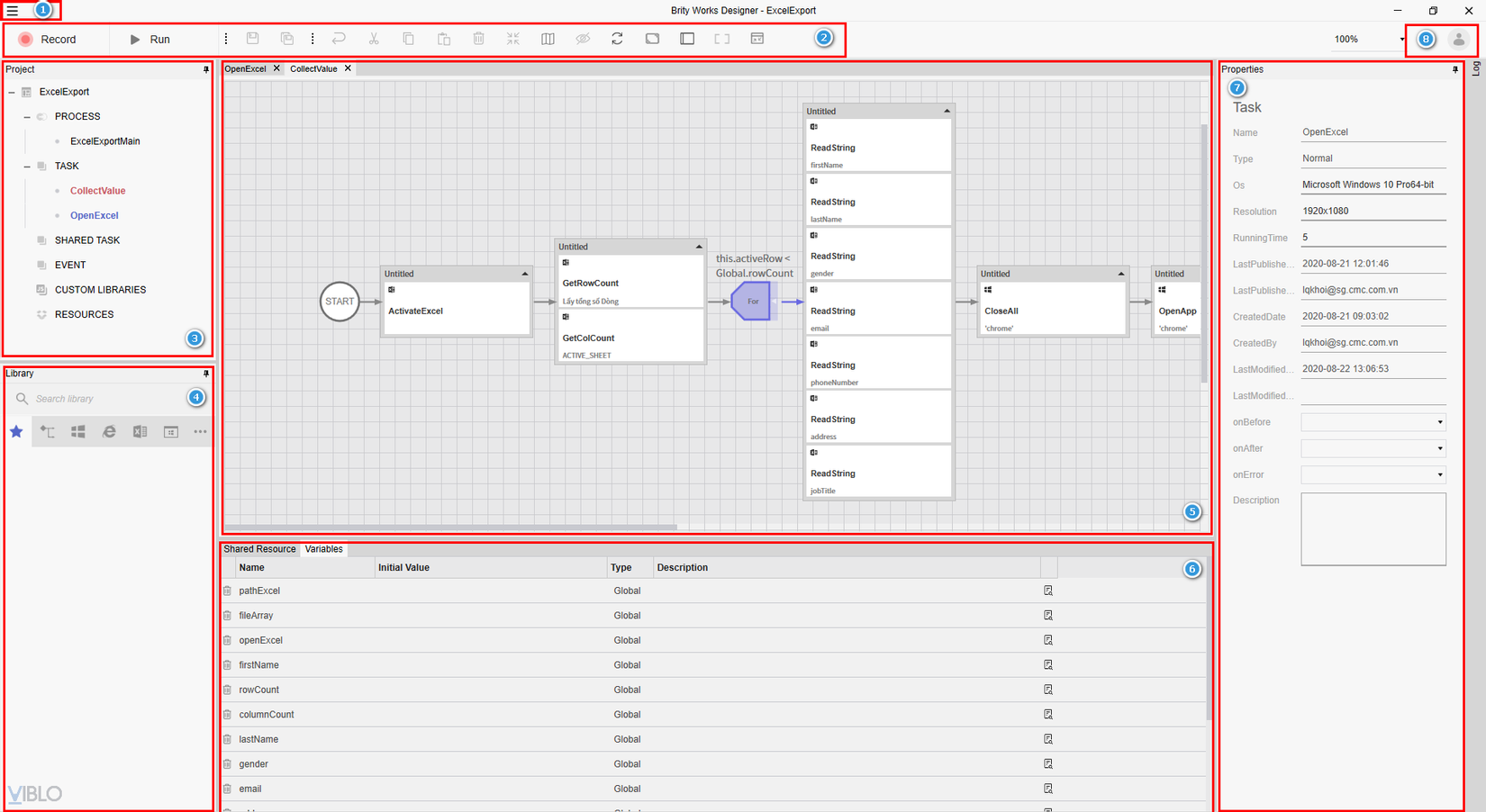Open the Internet Explorer library category

109,432
